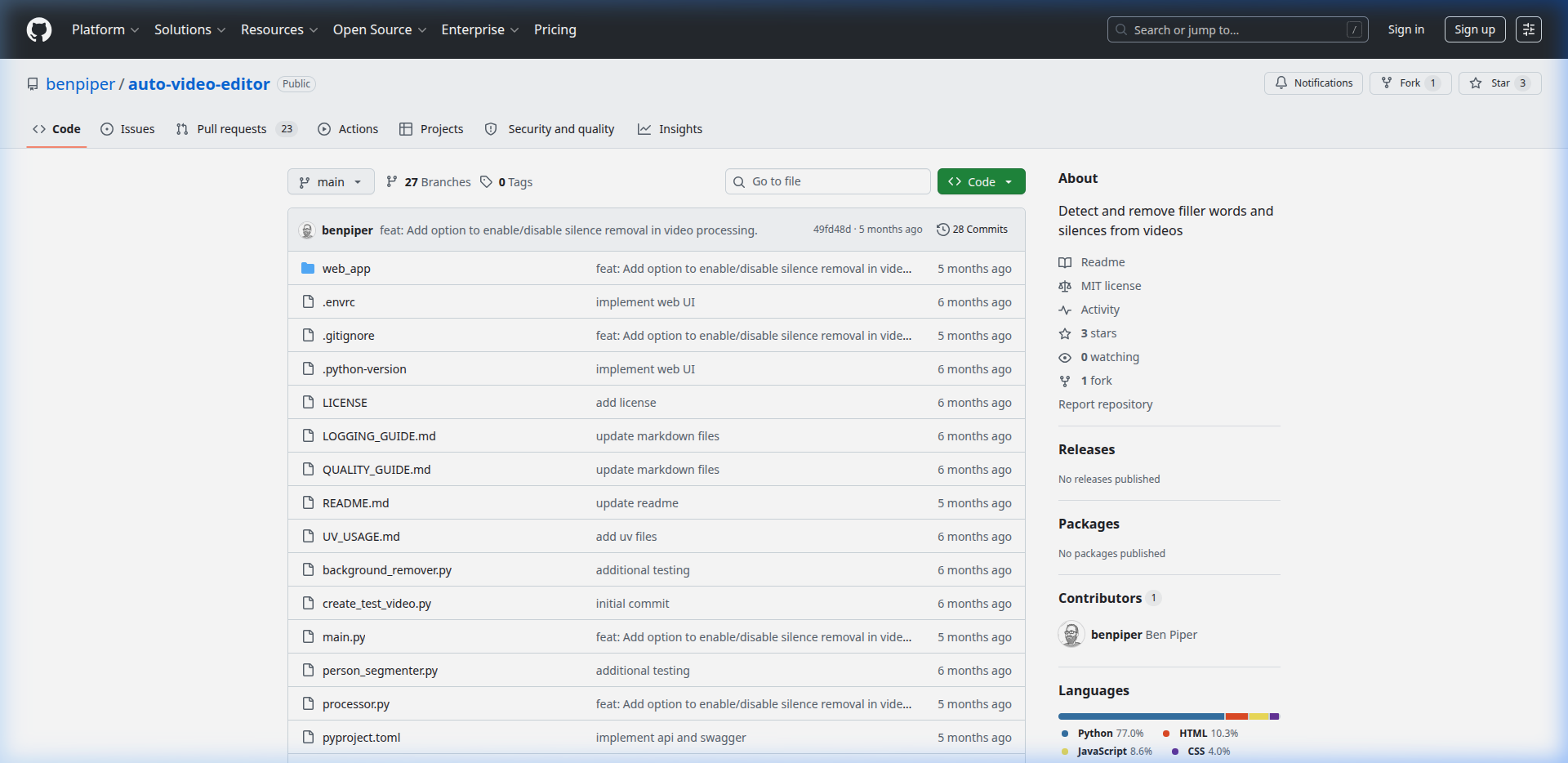Switch to the Projects tab
This screenshot has height=763, width=1568.
[431, 129]
